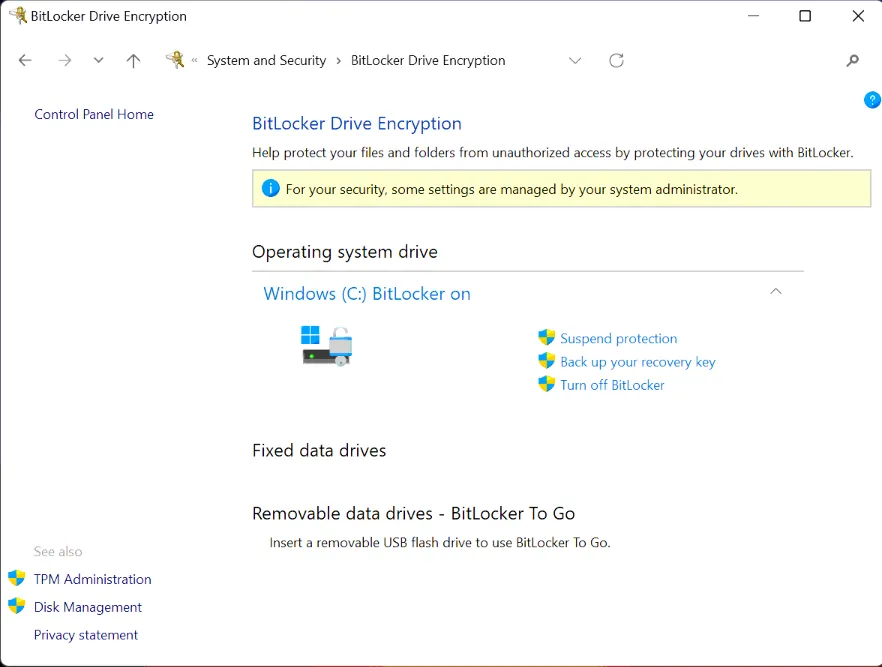Go back using the back arrow
Image resolution: width=882 pixels, height=667 pixels.
point(25,60)
